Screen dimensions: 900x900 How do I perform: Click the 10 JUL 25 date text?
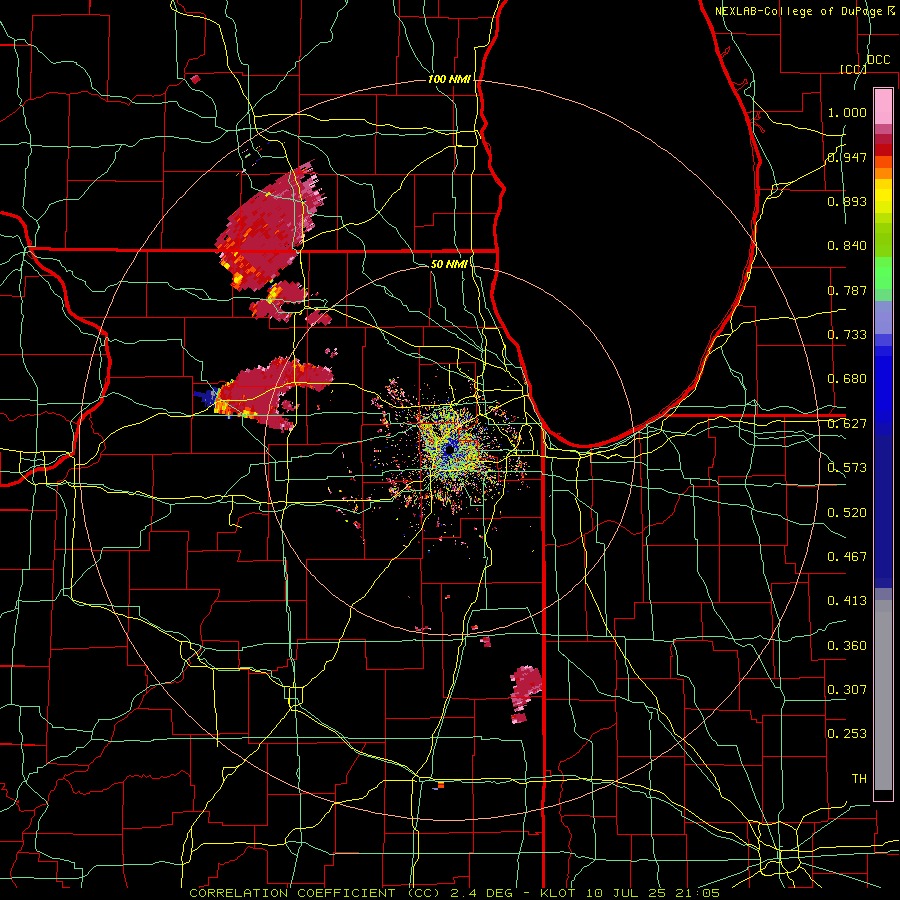[x=626, y=893]
